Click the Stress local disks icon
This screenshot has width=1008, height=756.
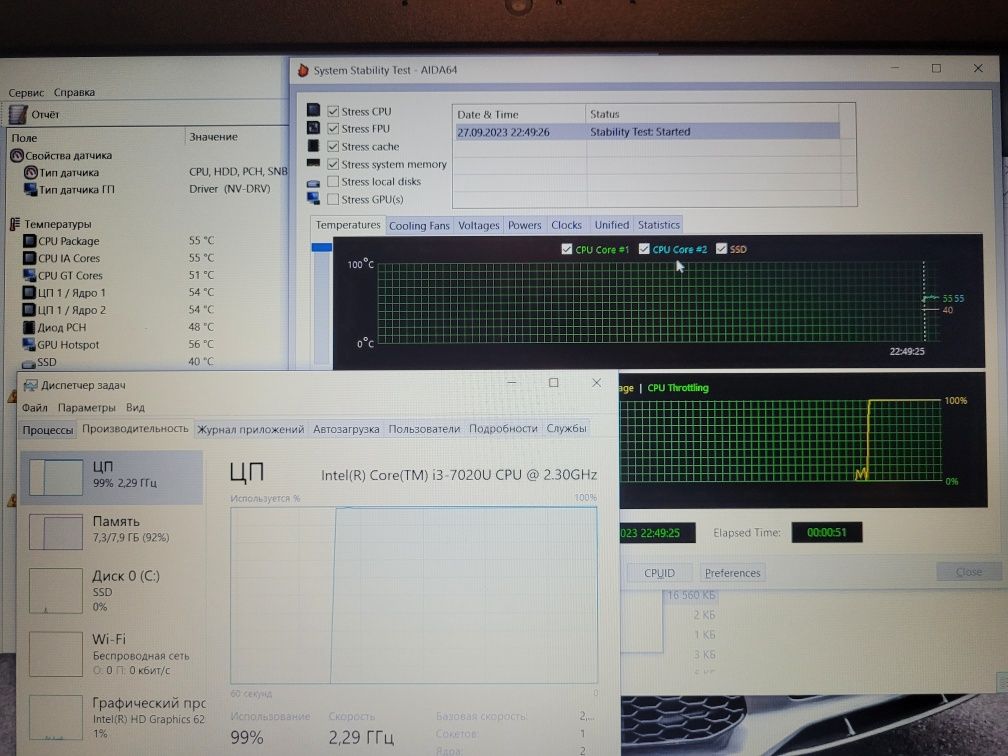coord(313,183)
